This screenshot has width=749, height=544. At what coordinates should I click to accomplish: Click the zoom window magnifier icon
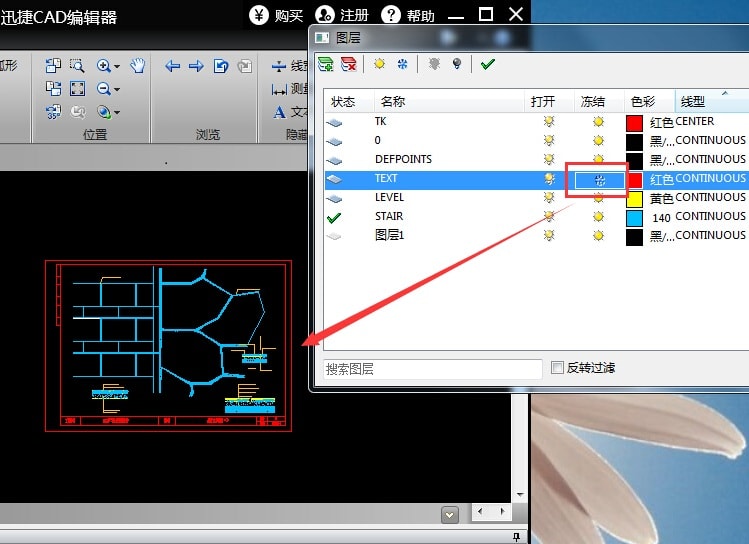(76, 66)
